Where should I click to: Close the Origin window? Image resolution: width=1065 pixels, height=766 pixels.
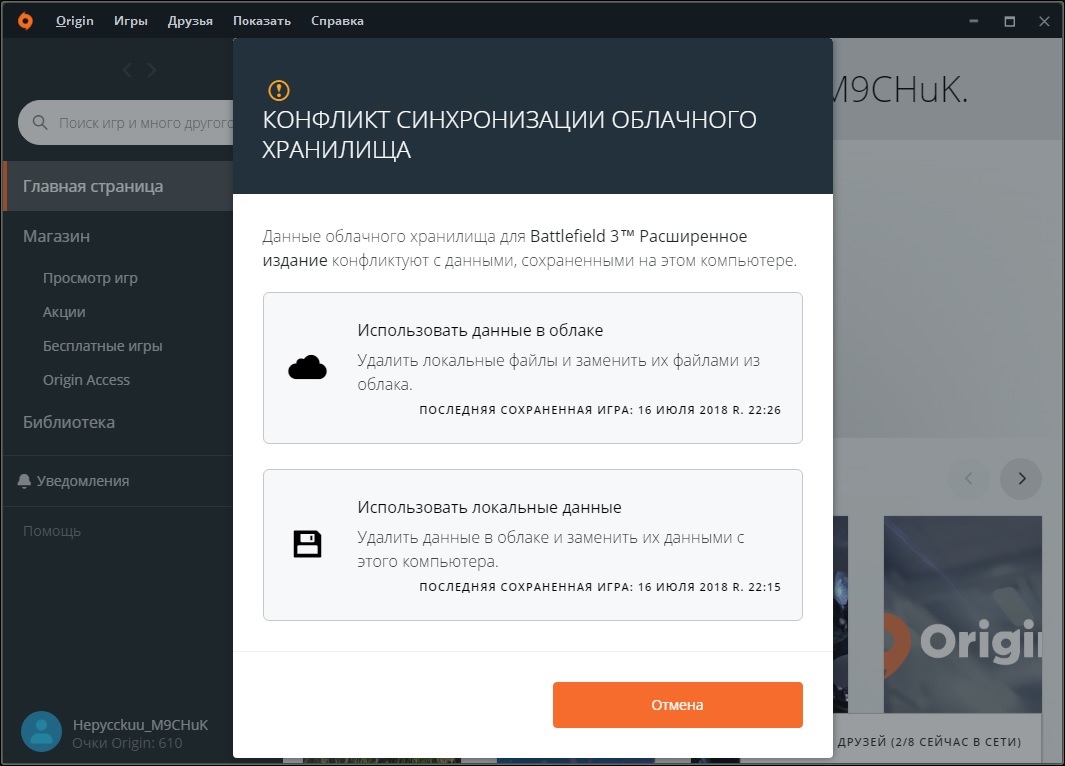coord(1044,21)
